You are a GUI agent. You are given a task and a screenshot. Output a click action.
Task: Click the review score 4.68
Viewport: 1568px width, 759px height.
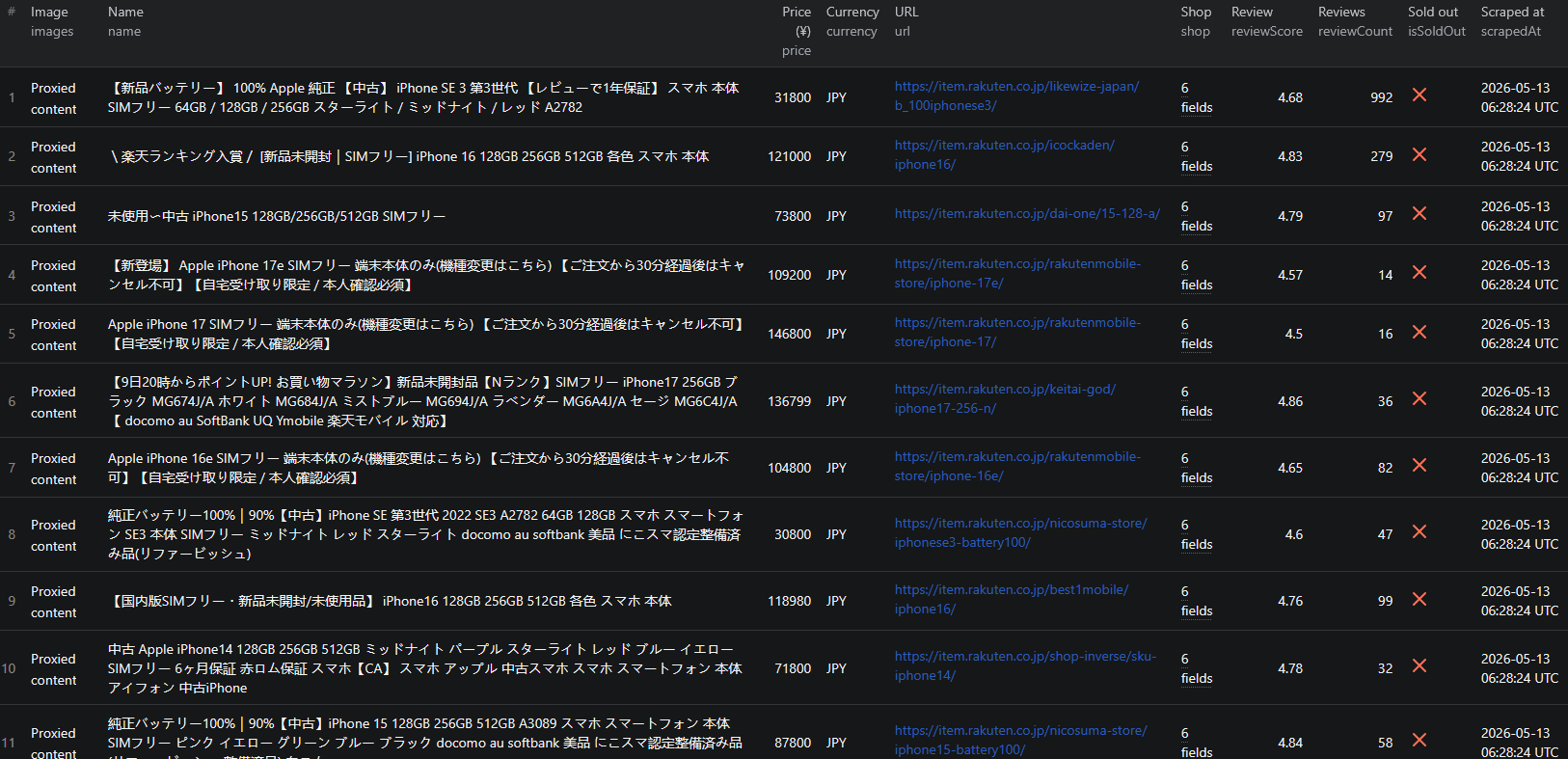[1290, 97]
